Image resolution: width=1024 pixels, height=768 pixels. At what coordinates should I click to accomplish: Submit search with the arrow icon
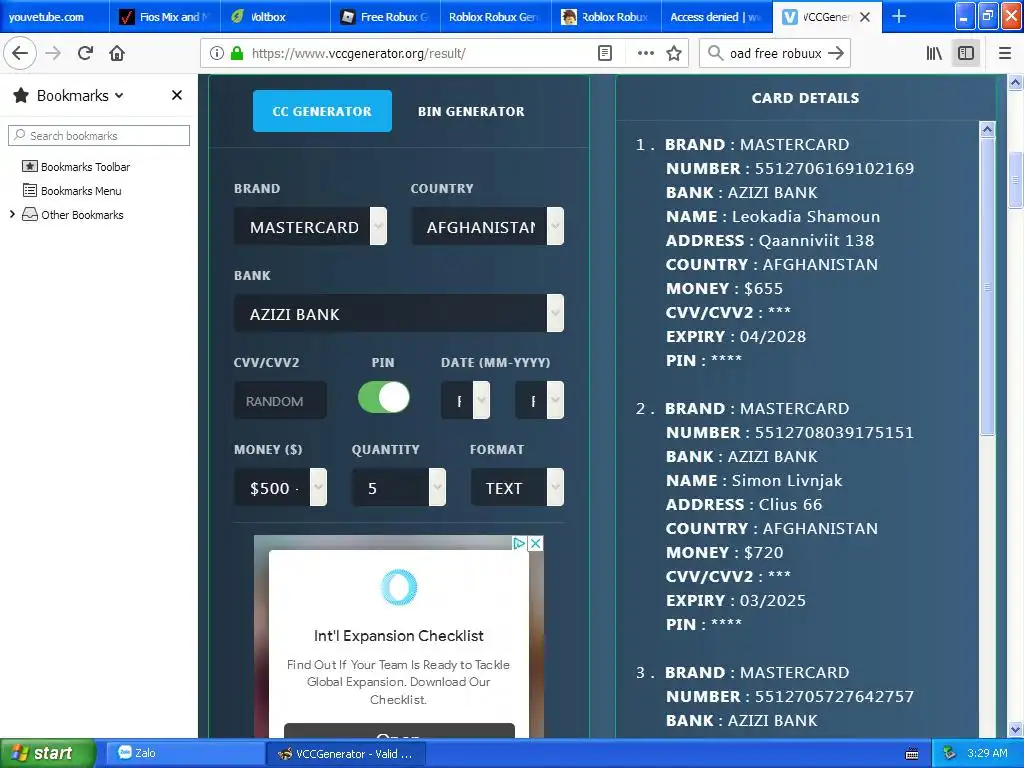[836, 54]
